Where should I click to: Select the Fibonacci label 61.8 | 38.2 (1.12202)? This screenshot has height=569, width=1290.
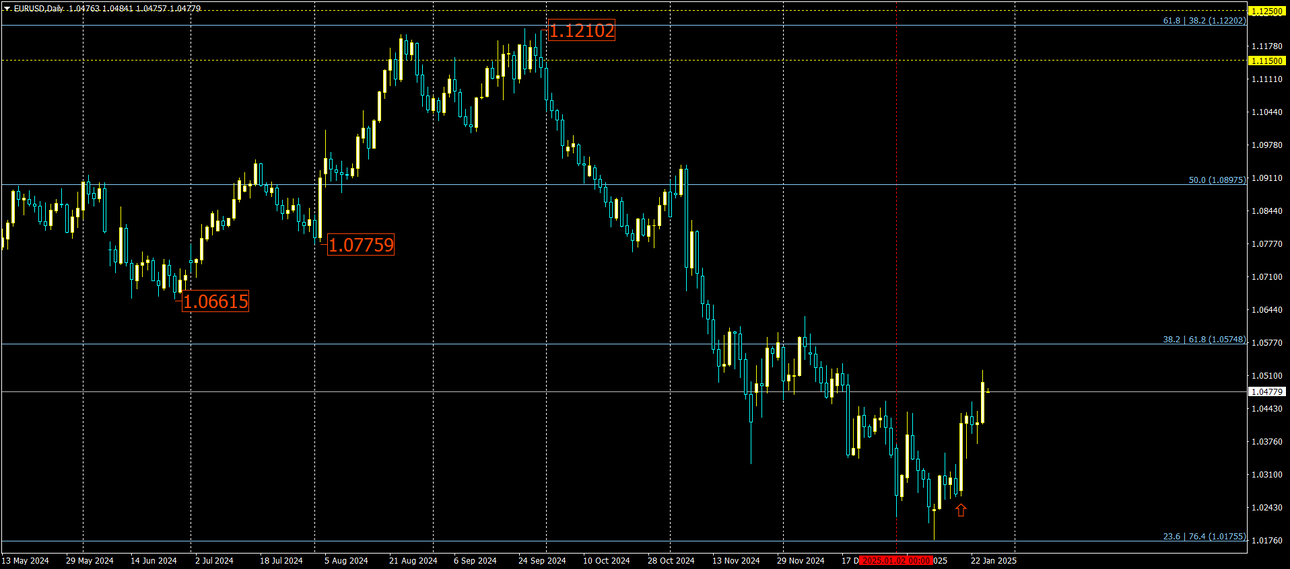1204,20
